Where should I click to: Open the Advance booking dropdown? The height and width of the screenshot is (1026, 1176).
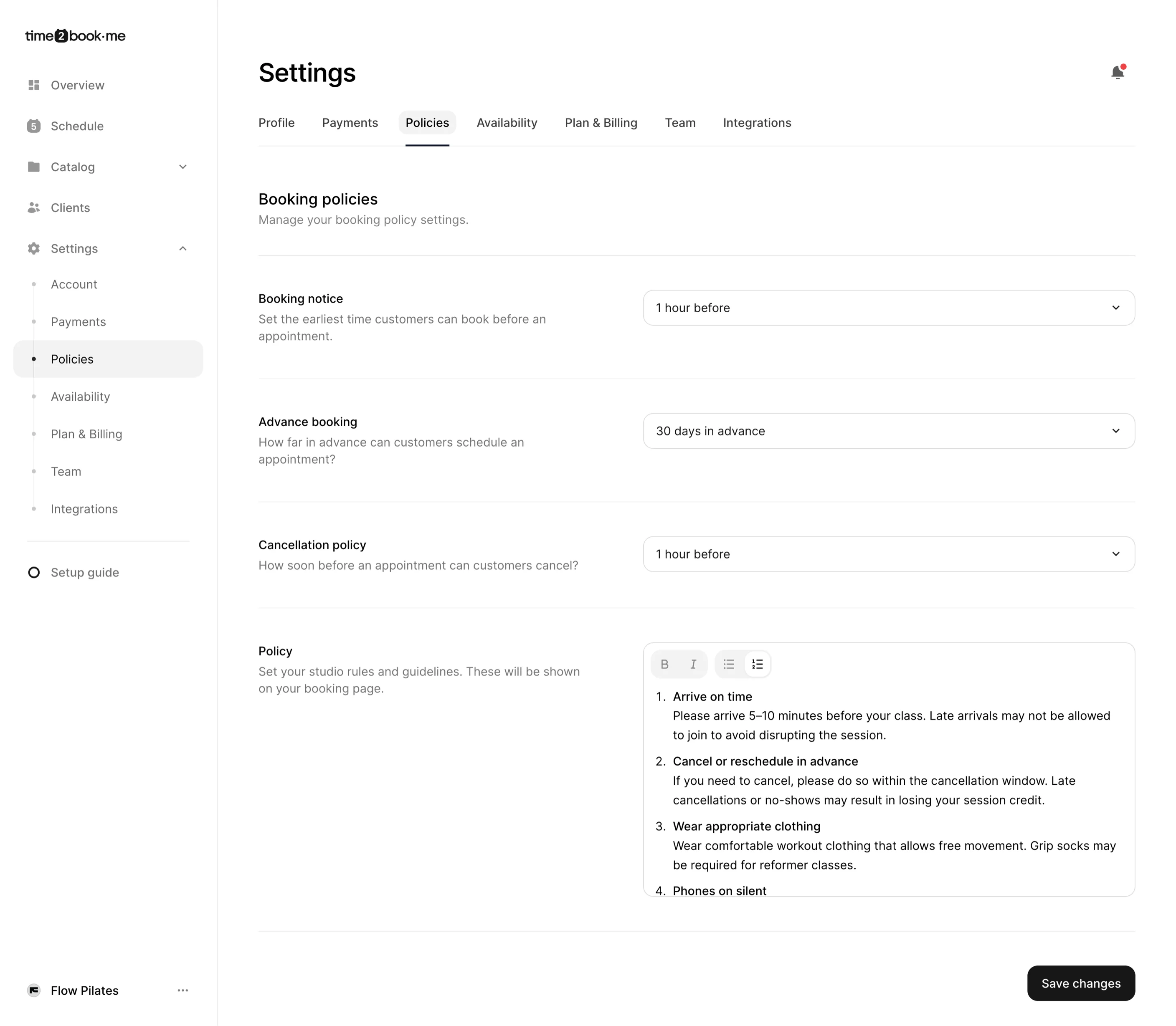point(888,431)
